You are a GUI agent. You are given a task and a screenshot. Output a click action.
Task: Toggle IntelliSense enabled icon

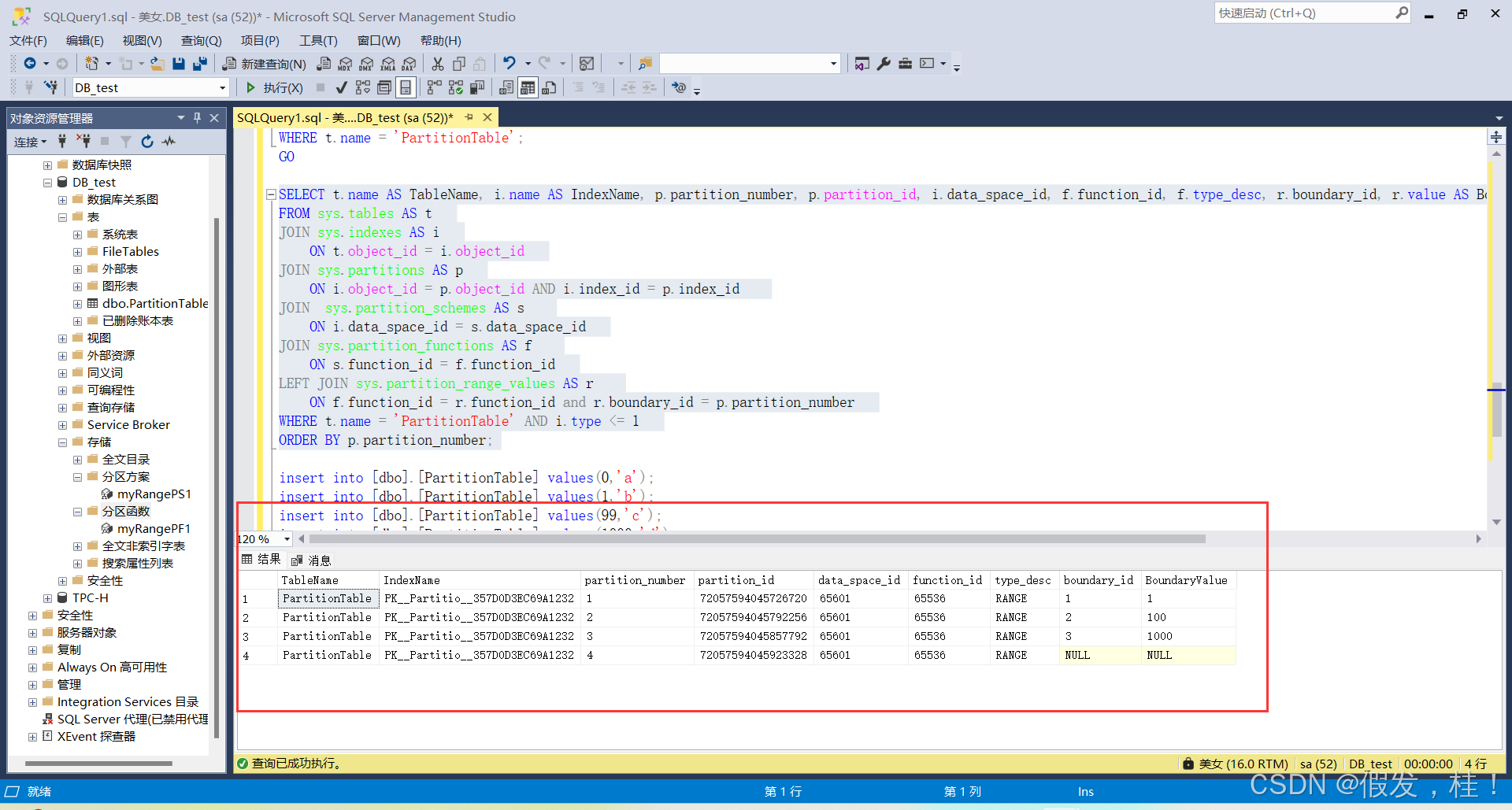(406, 87)
